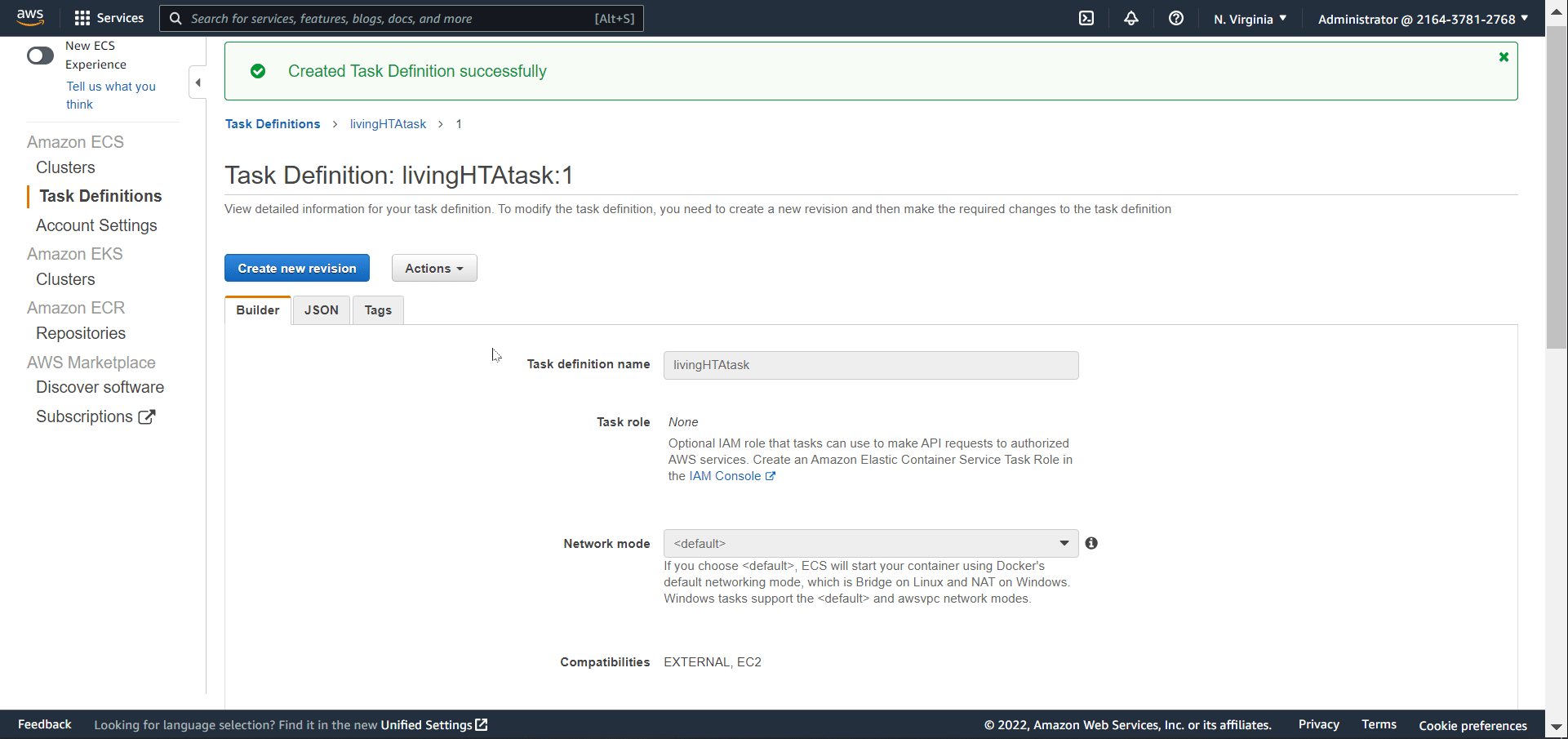The height and width of the screenshot is (739, 1568).
Task: Click Create new revision button
Action: click(296, 268)
